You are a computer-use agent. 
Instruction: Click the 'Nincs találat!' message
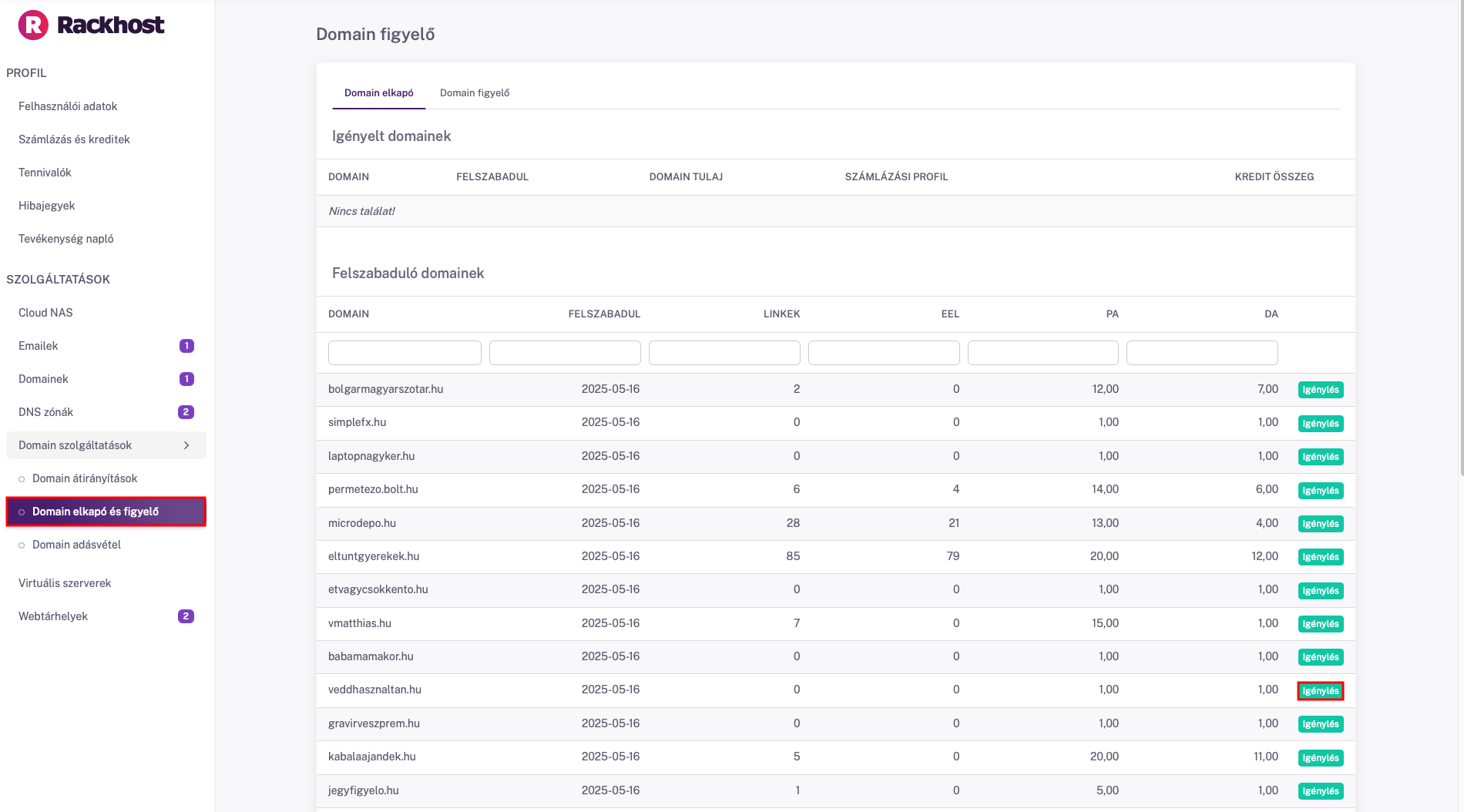[x=361, y=211]
